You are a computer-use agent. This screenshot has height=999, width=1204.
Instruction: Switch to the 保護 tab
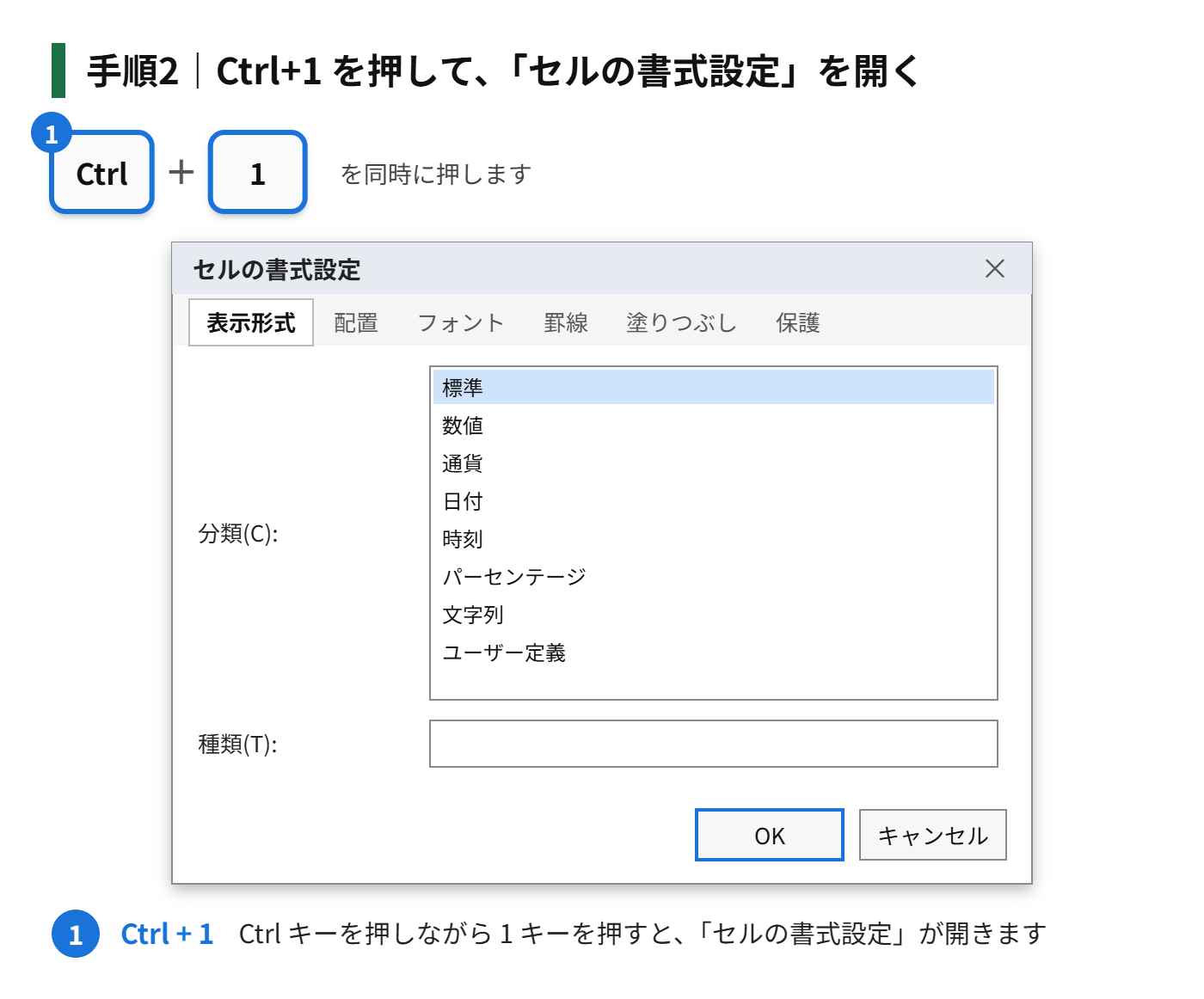point(798,322)
